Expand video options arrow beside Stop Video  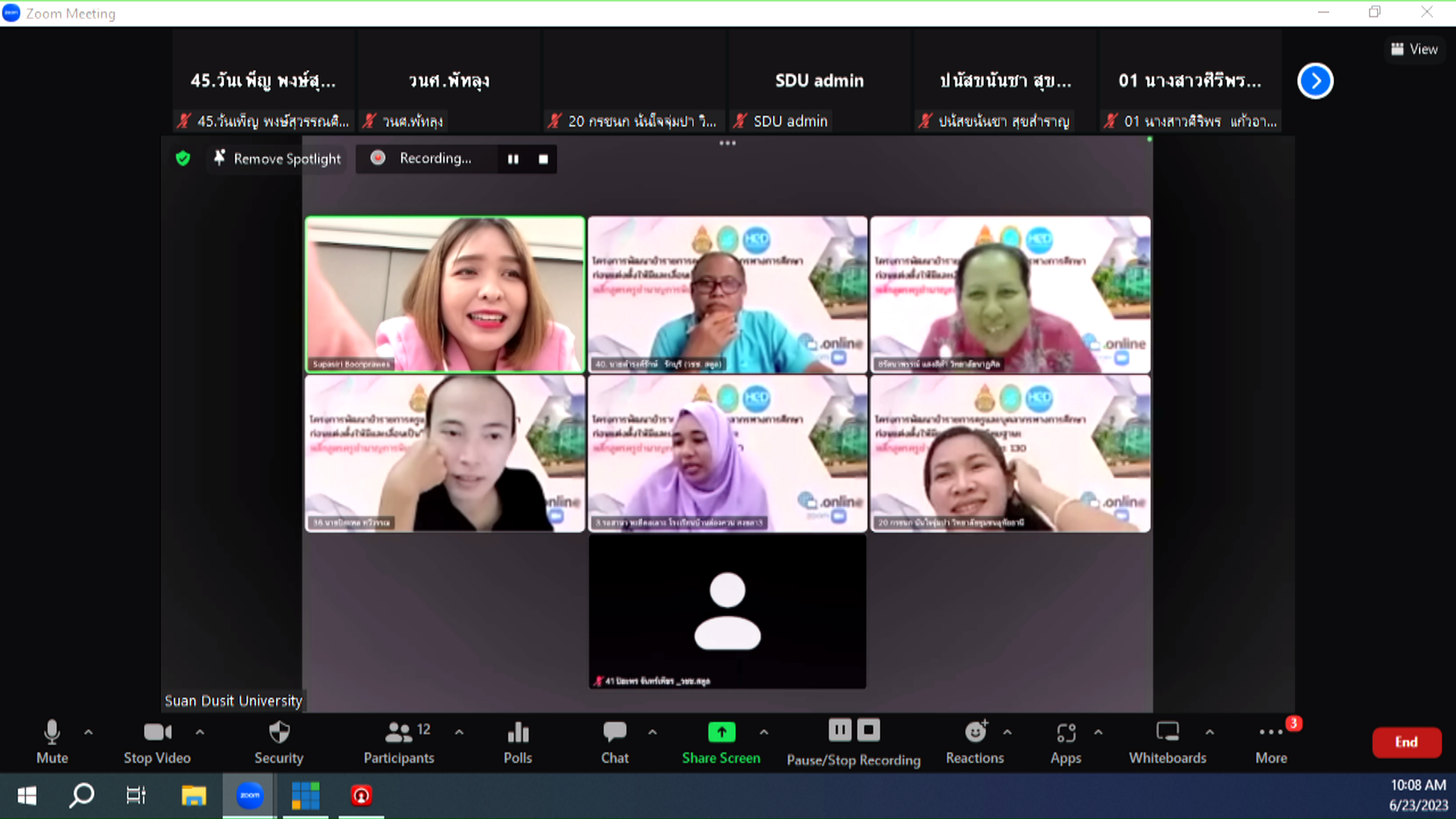point(200,733)
